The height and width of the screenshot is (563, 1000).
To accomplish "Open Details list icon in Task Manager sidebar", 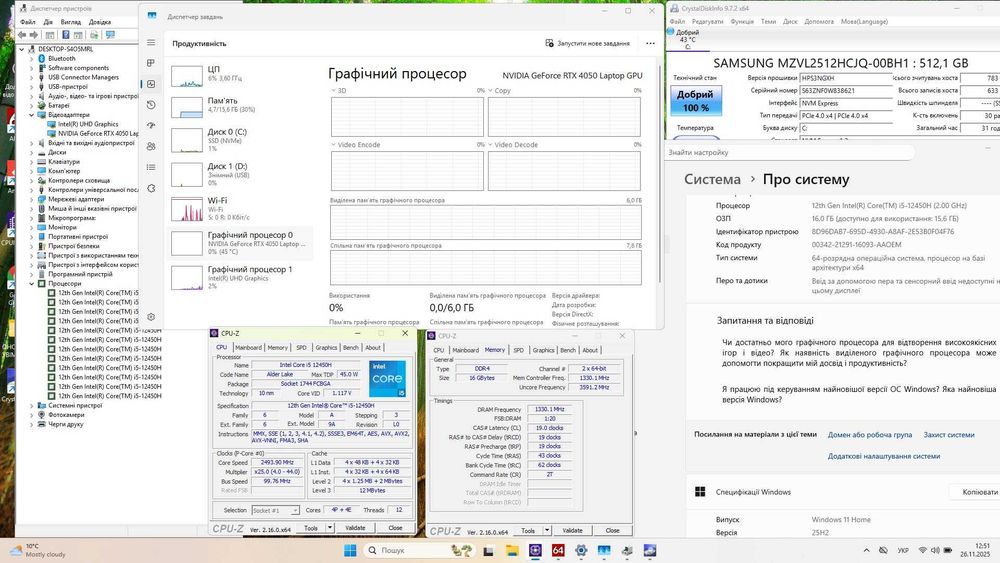I will [x=151, y=167].
